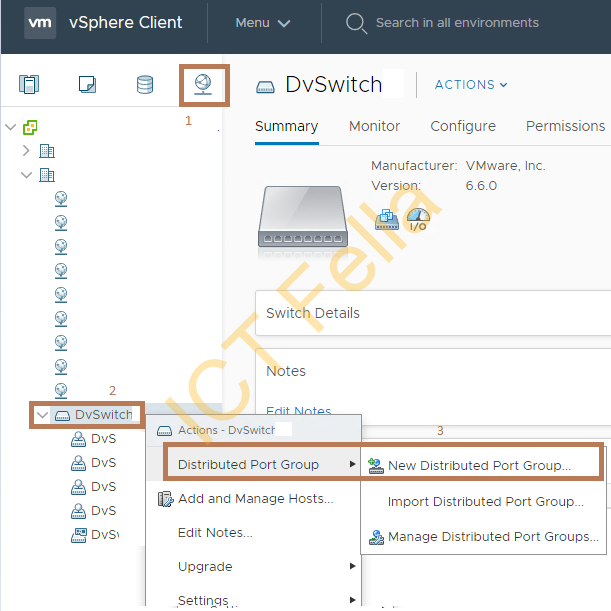Focus the Search in all environments field
611x611 pixels.
click(x=457, y=23)
